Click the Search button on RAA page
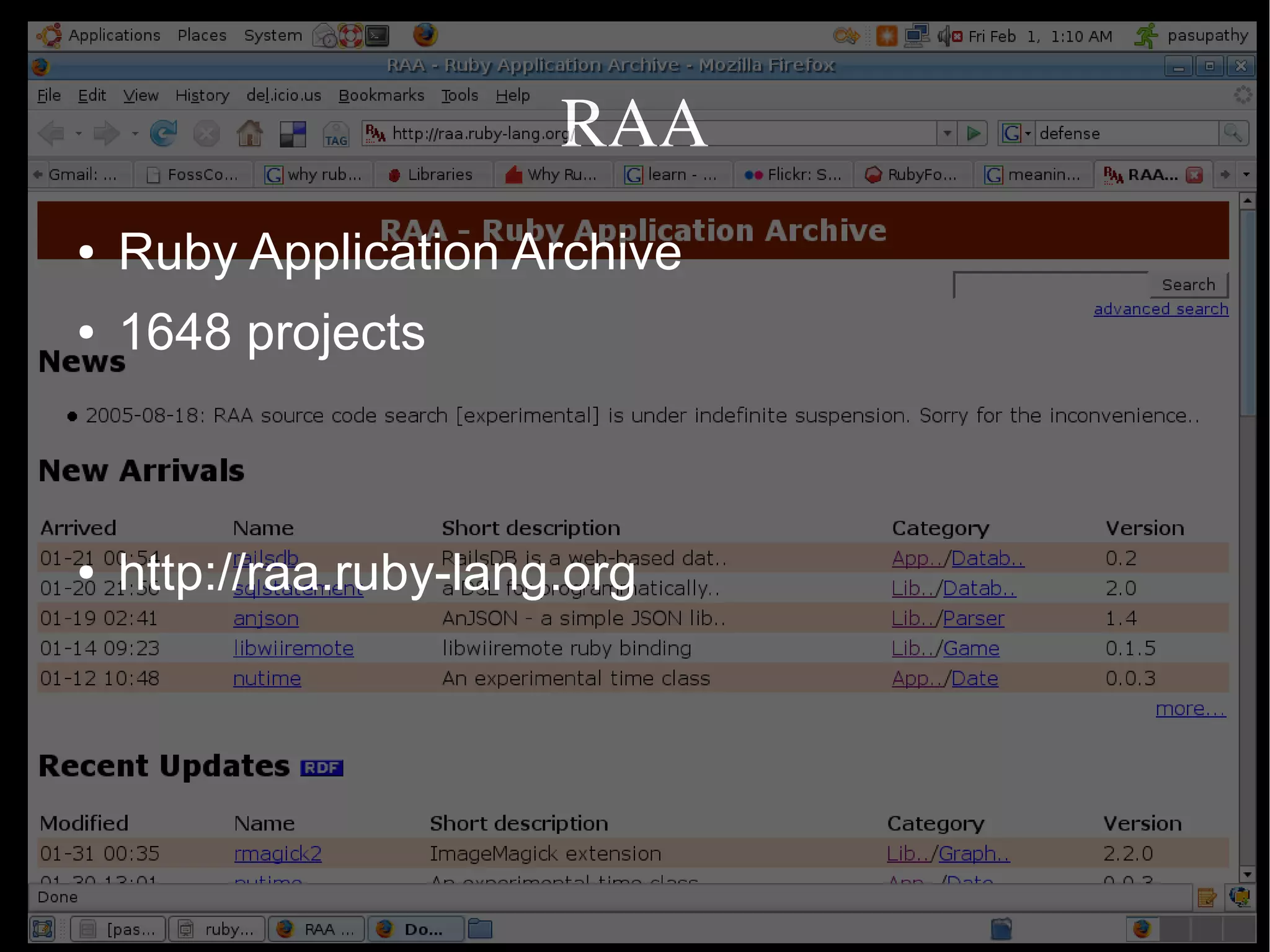The height and width of the screenshot is (952, 1270). 1188,285
